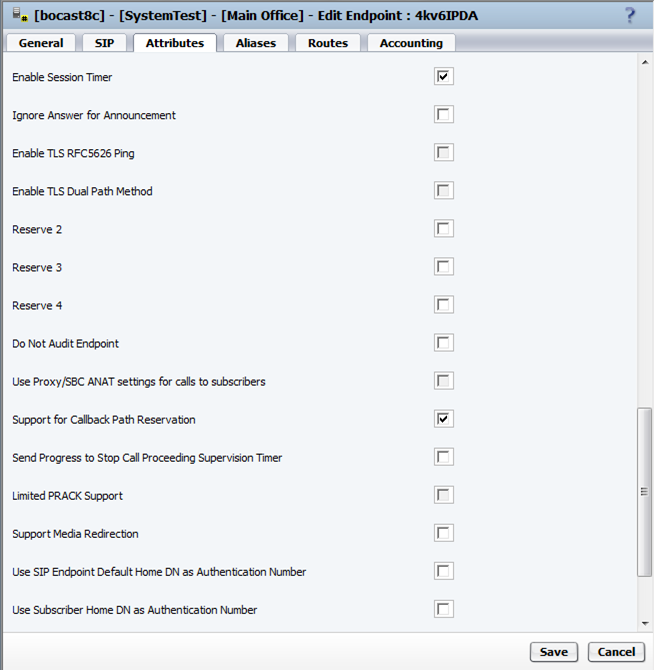Click the 'Support Media Redirection' label
Screen dimensions: 654x670
click(x=75, y=534)
